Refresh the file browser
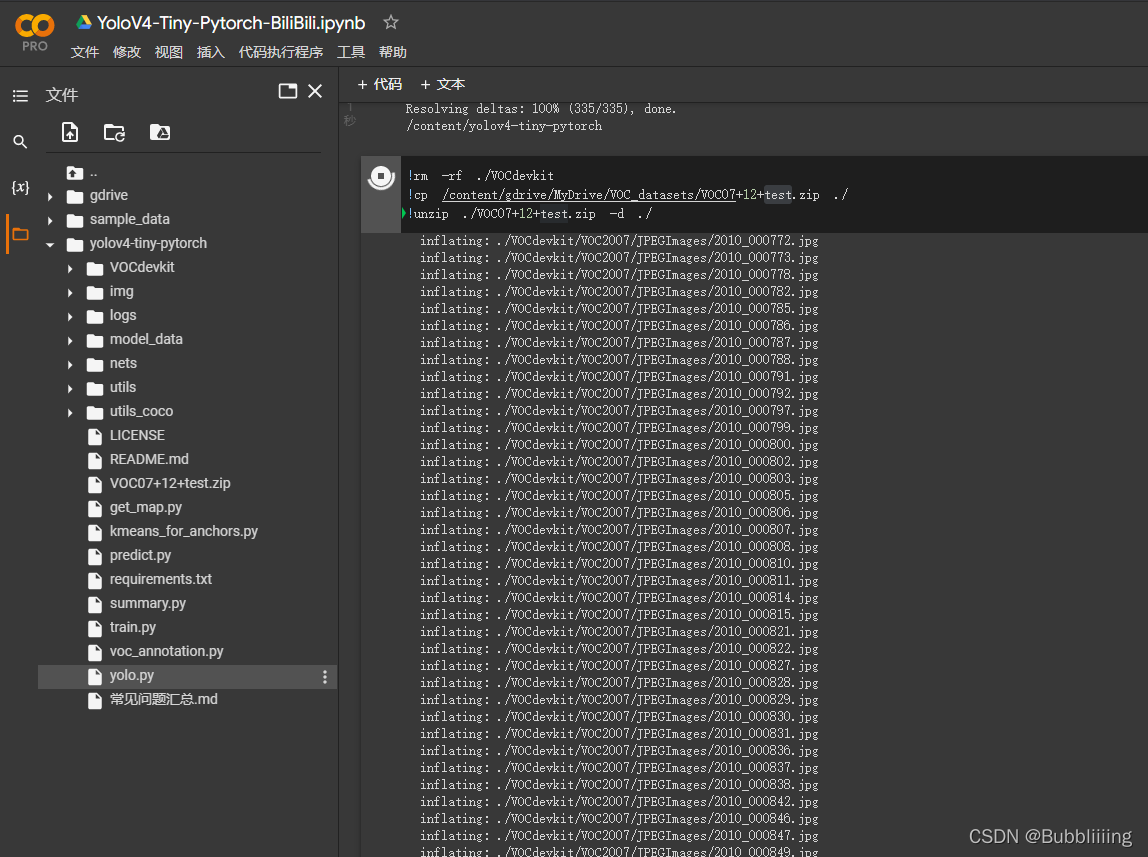 click(114, 132)
